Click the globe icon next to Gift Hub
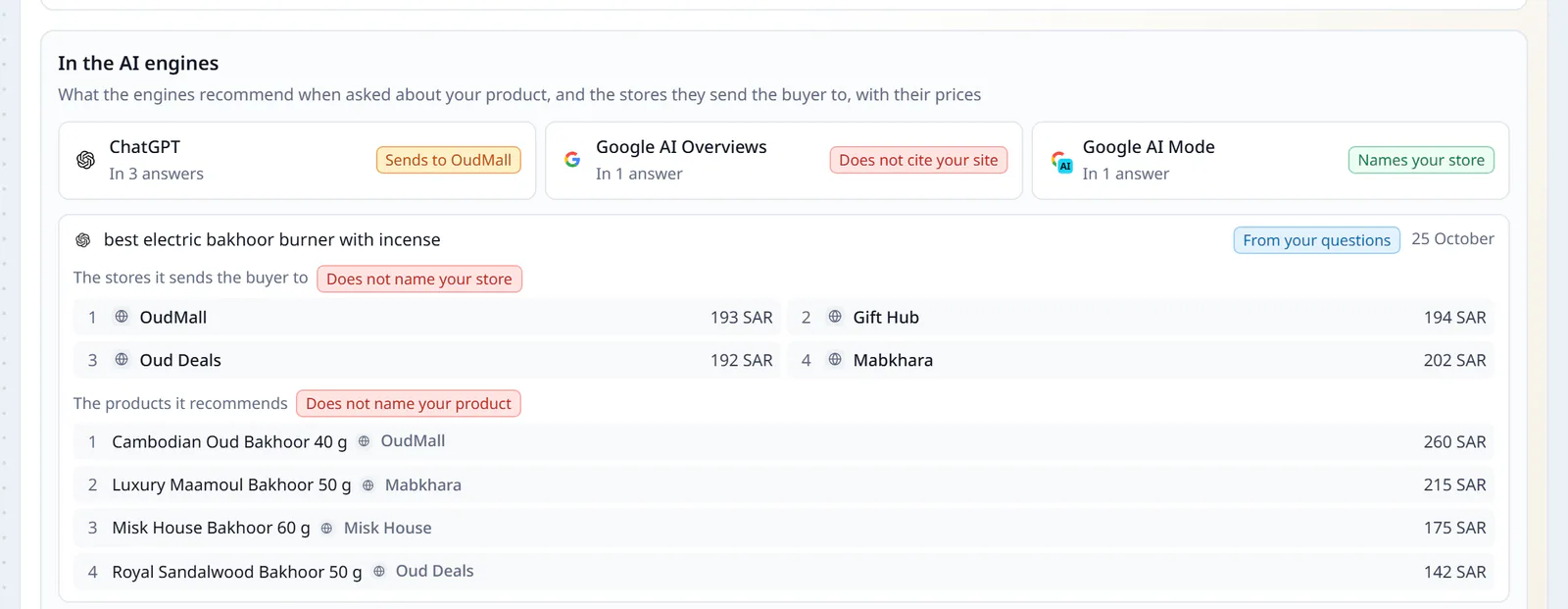 coord(835,317)
